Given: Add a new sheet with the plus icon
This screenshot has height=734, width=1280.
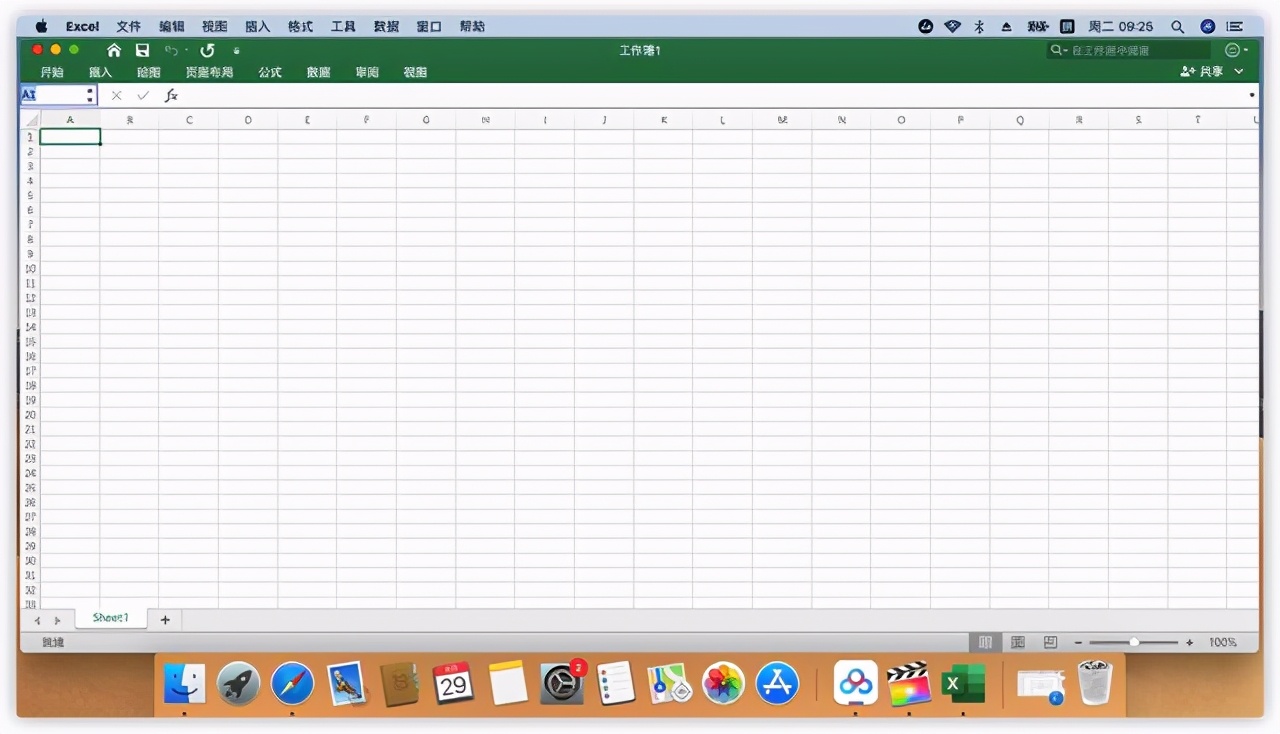Looking at the screenshot, I should click(165, 620).
